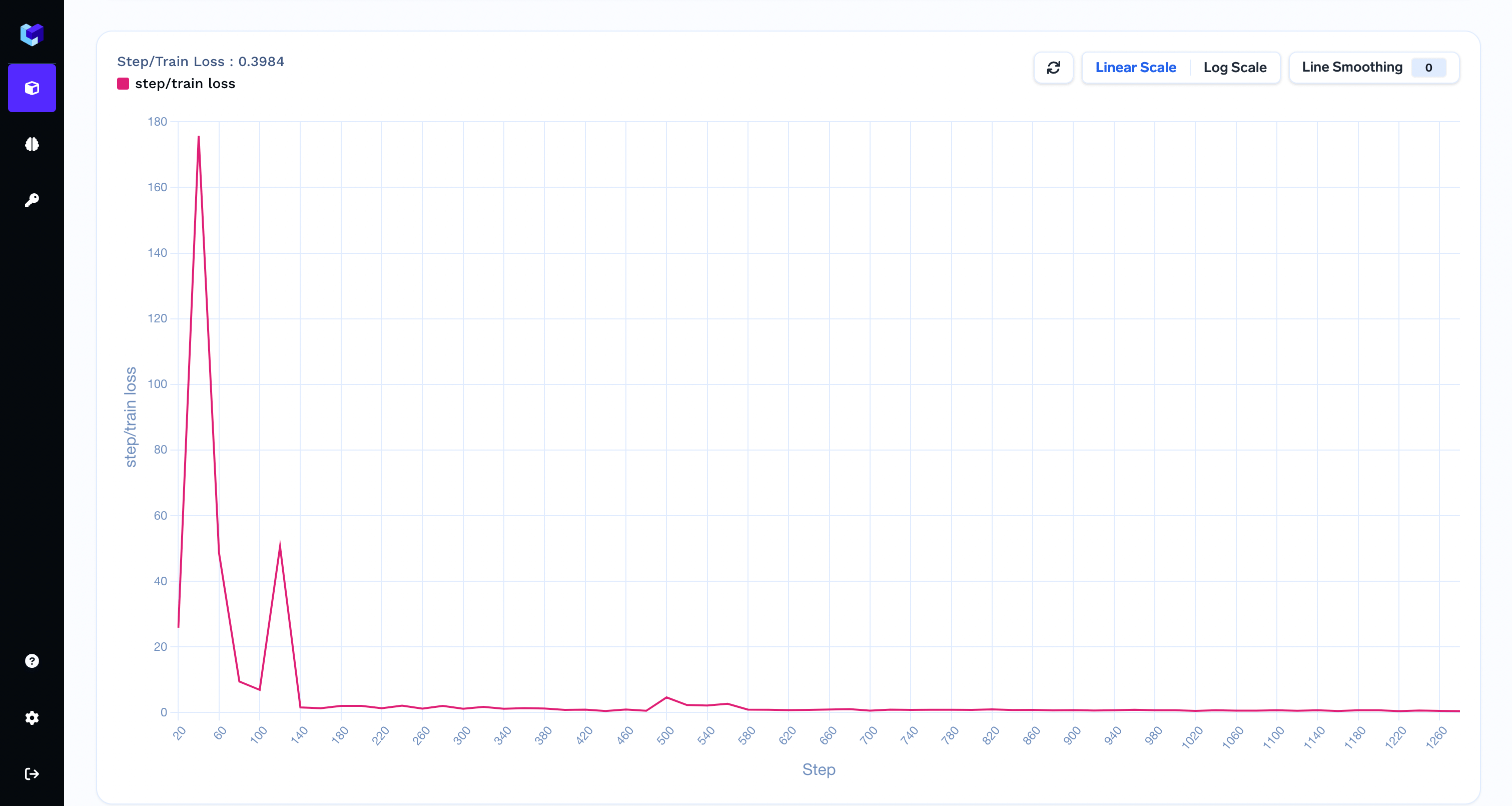The width and height of the screenshot is (1512, 806).
Task: Click the 100 y-axis tick label
Action: click(x=157, y=384)
